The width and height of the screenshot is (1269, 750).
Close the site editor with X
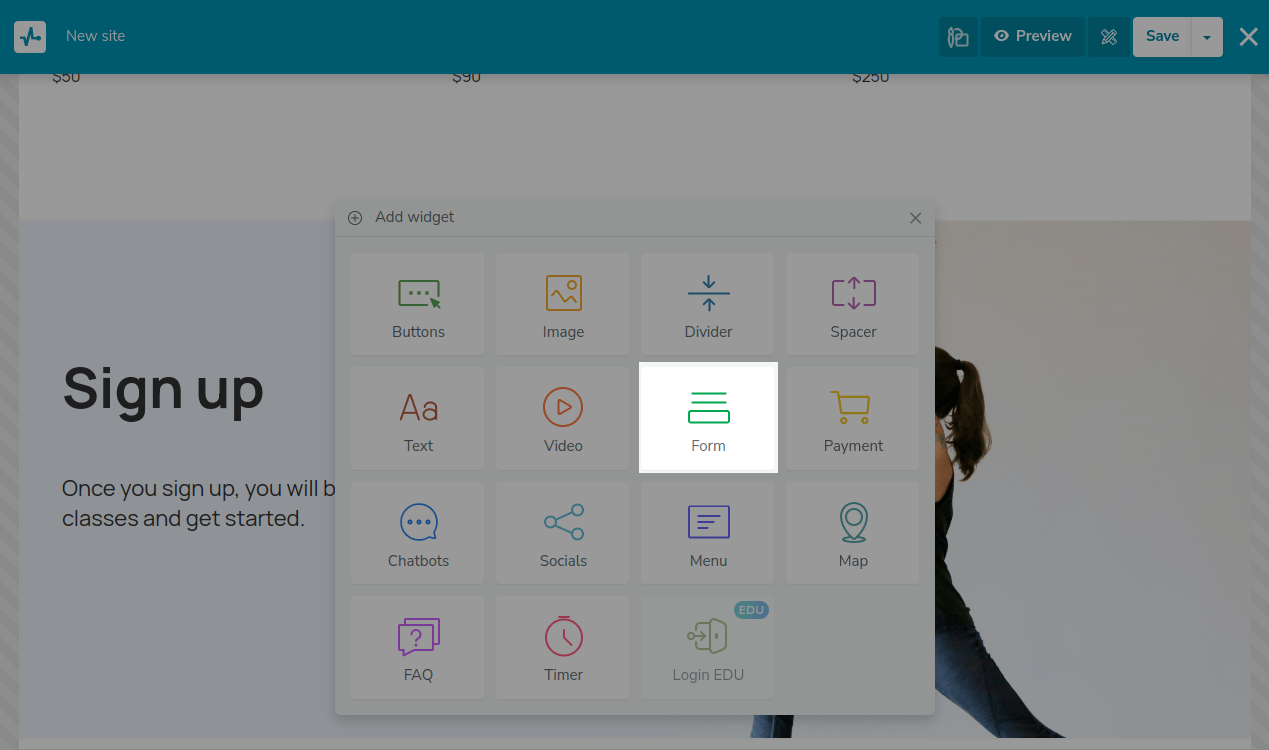coord(1248,37)
